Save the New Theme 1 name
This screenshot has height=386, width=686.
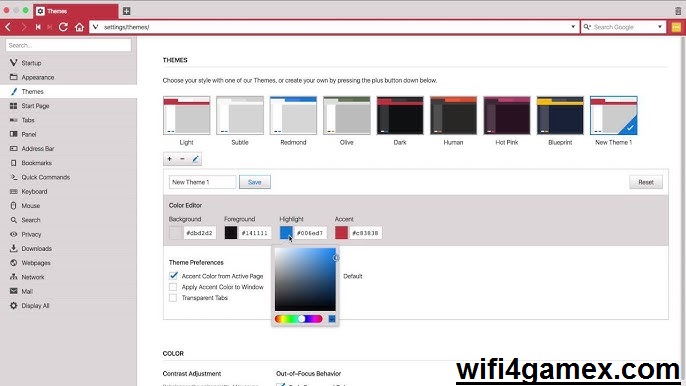click(x=255, y=182)
